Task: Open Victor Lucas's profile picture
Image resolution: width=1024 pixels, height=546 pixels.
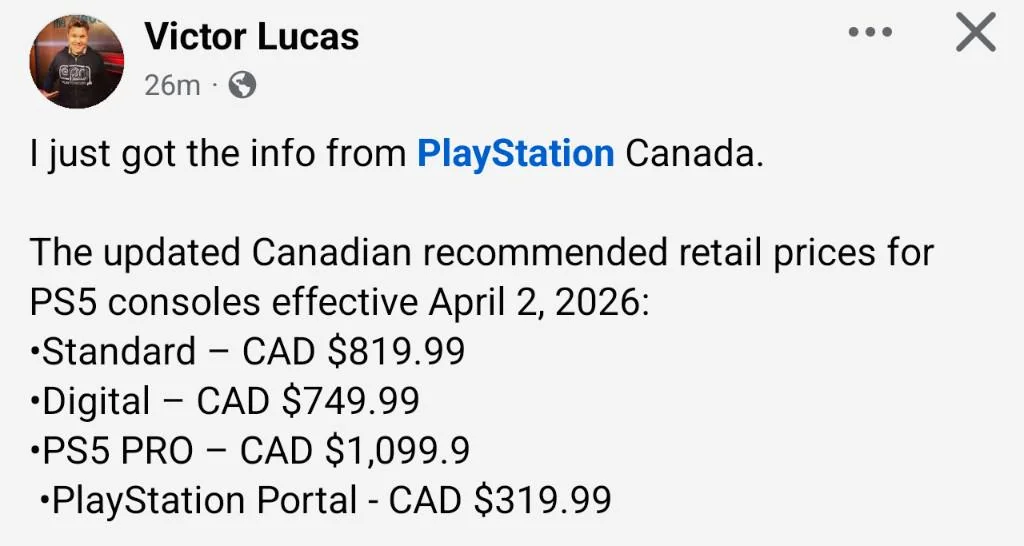Action: (x=78, y=60)
